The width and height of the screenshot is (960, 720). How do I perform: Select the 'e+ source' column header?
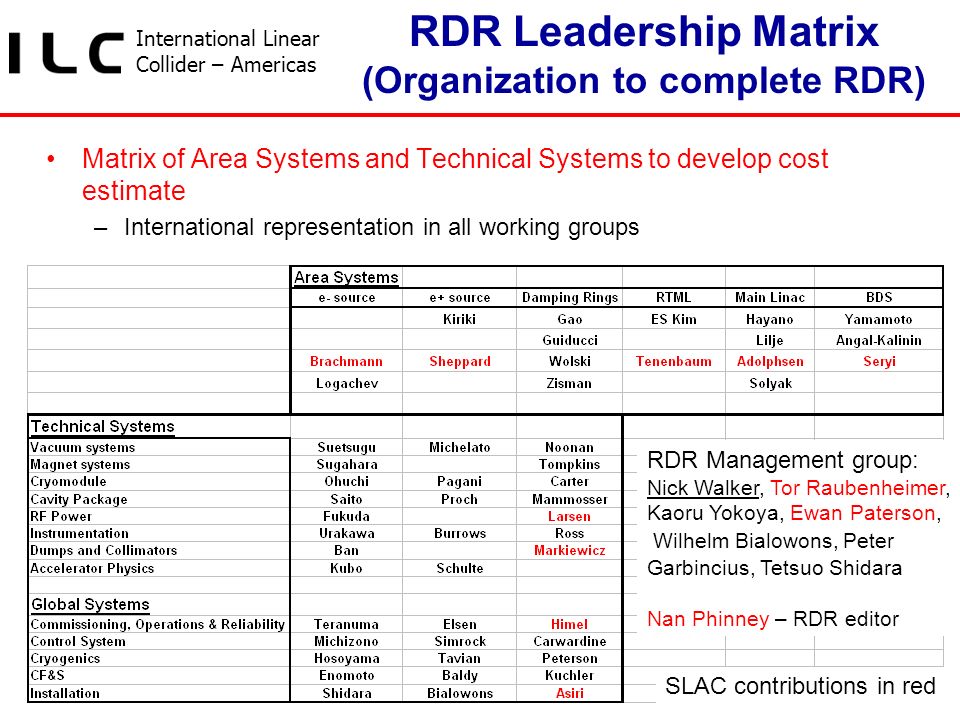click(x=460, y=298)
